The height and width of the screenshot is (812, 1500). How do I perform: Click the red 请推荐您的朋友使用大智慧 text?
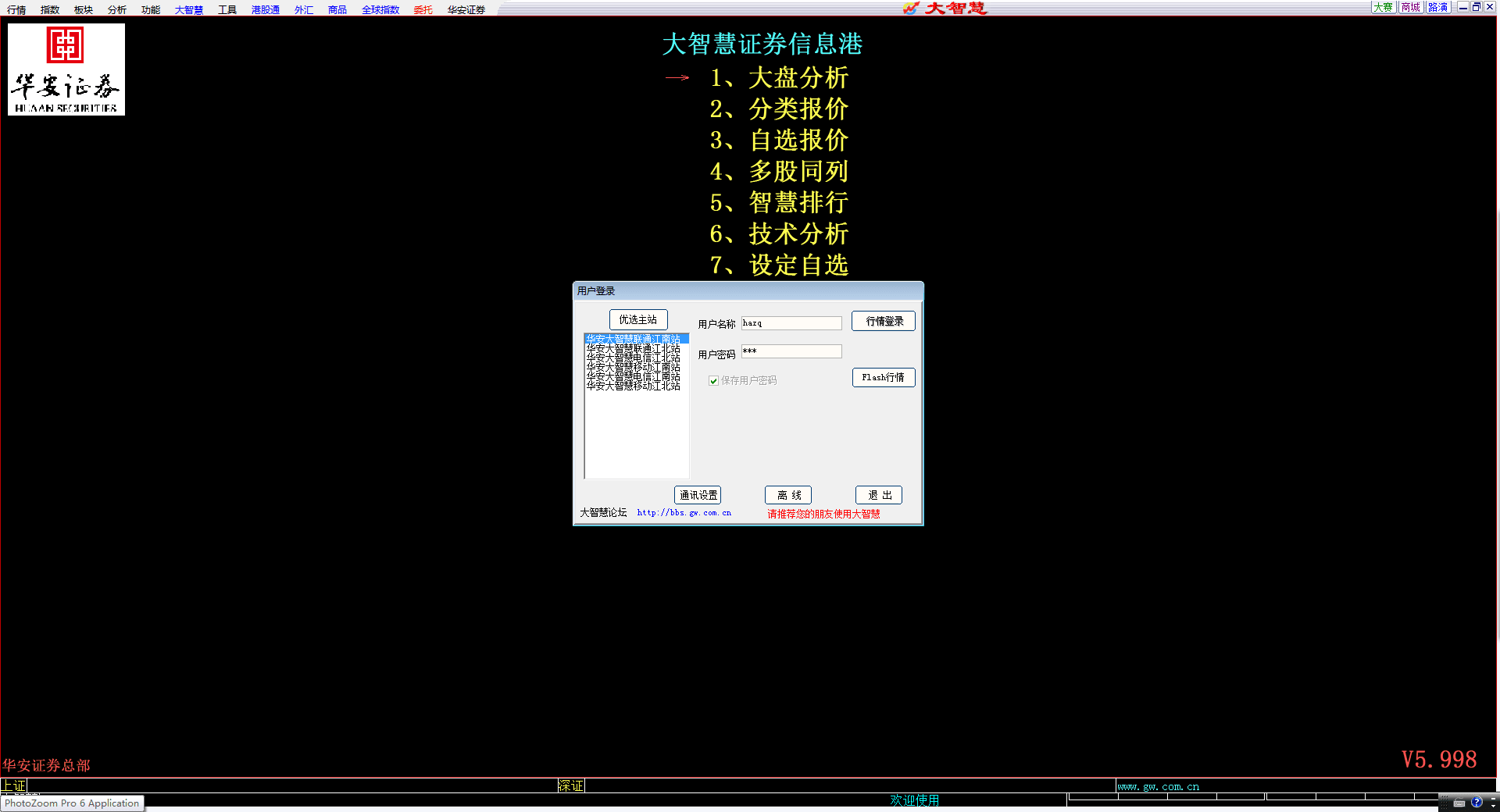pos(823,514)
